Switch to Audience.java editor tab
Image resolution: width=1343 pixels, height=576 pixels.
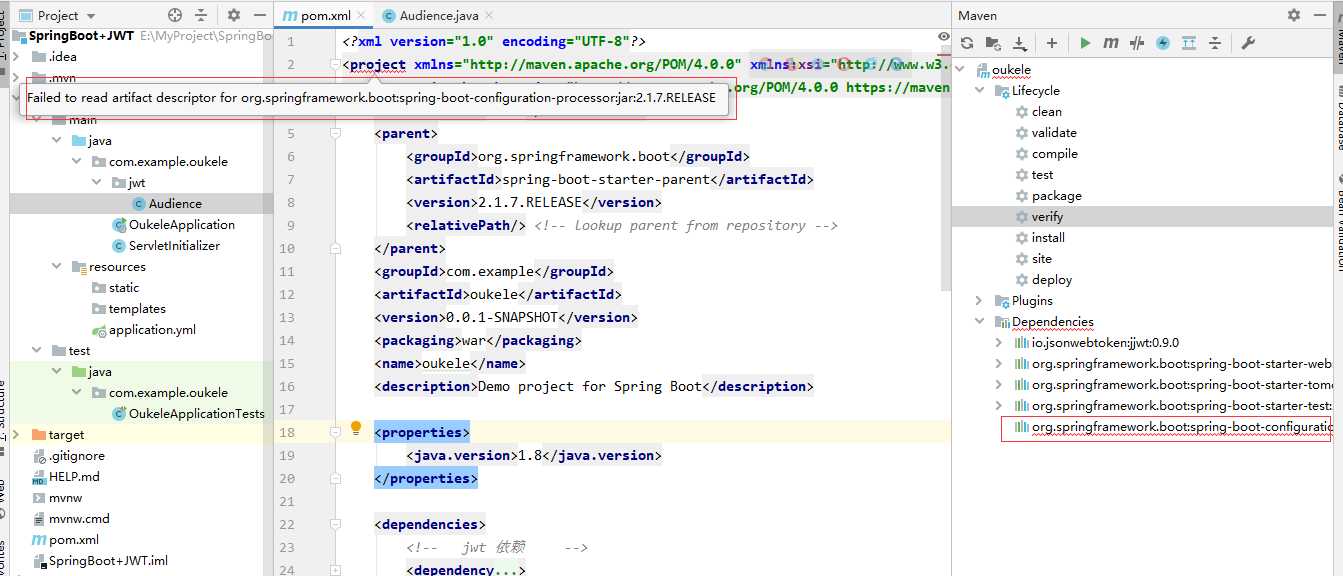pyautogui.click(x=437, y=16)
